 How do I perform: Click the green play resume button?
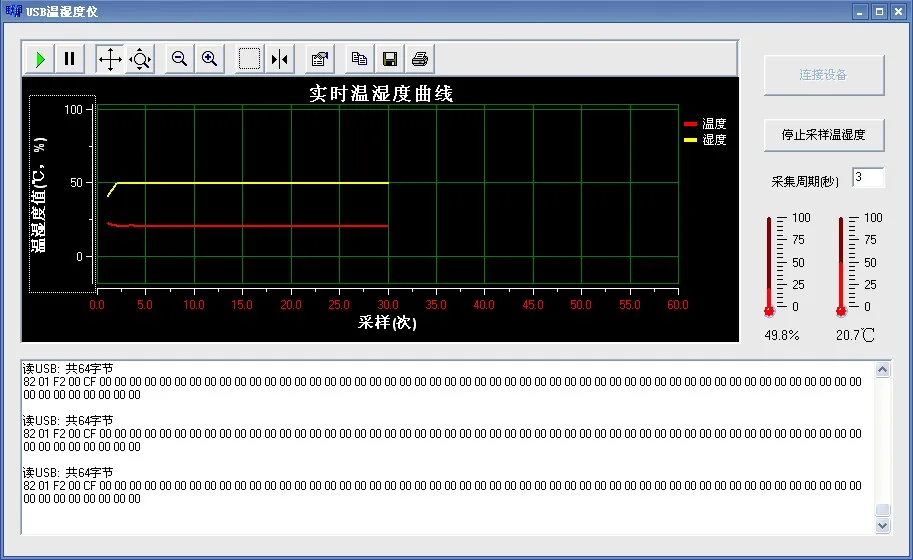[x=40, y=59]
